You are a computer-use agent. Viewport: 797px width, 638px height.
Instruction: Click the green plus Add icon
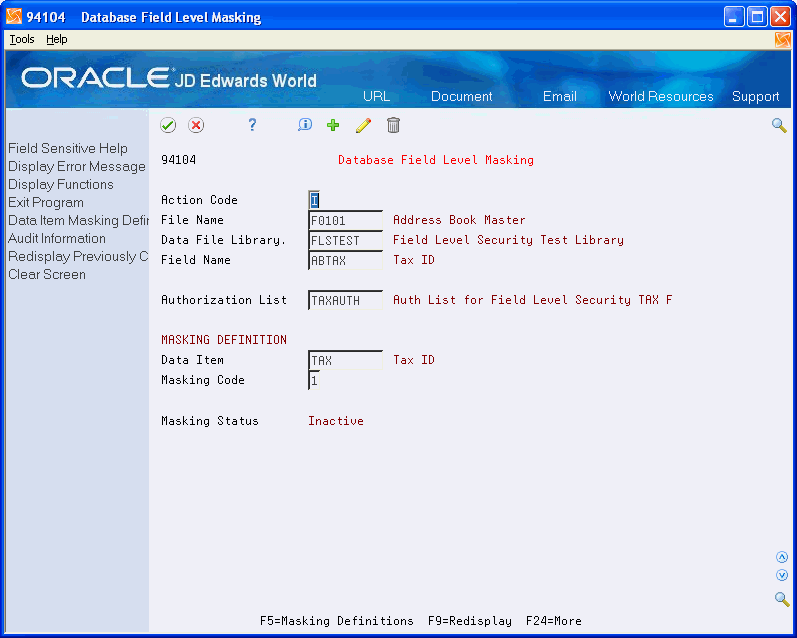pyautogui.click(x=333, y=125)
